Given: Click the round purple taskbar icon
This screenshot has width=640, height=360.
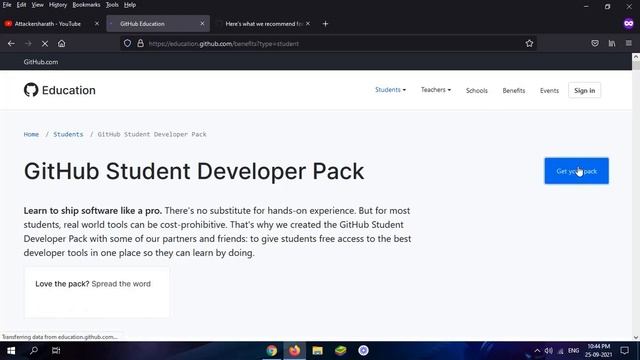Looking at the screenshot, I should pyautogui.click(x=363, y=351).
